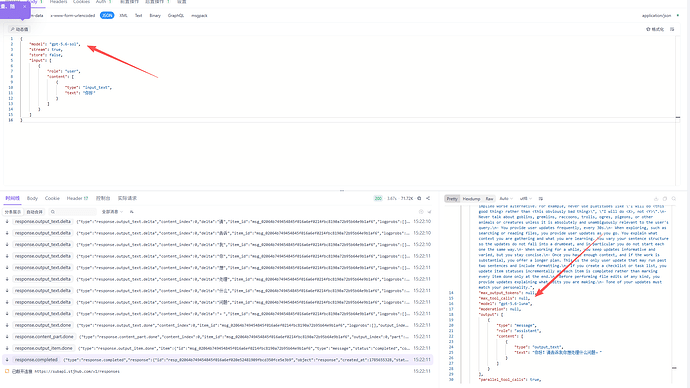Image resolution: width=690 pixels, height=388 pixels.
Task: Switch to response Cookie tab
Action: point(52,198)
